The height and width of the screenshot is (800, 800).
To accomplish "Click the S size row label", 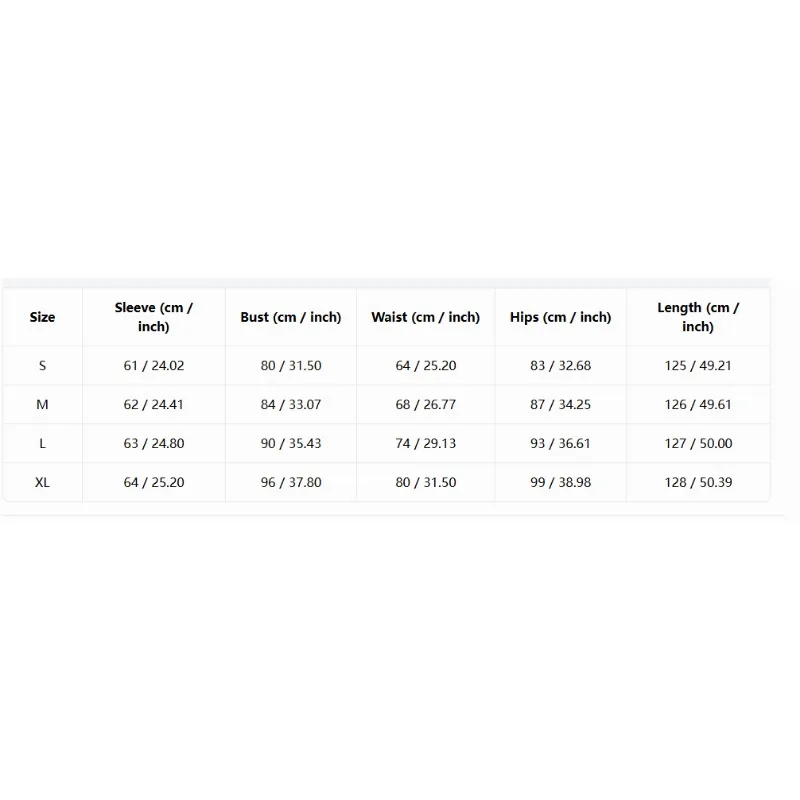I will (x=42, y=366).
